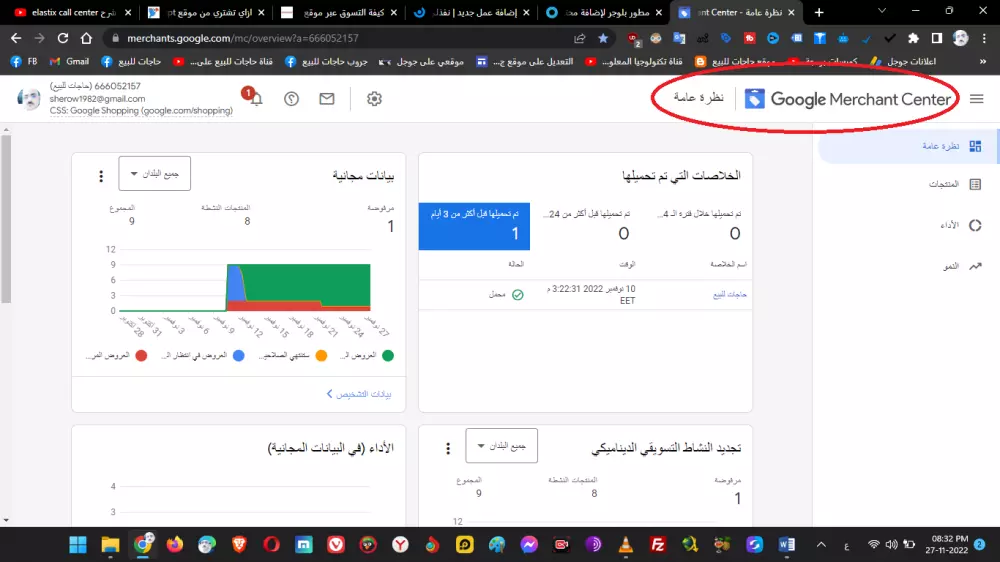Open the بيانات مجانية card three-dot menu
Screen dimensions: 1000x562
point(101,175)
